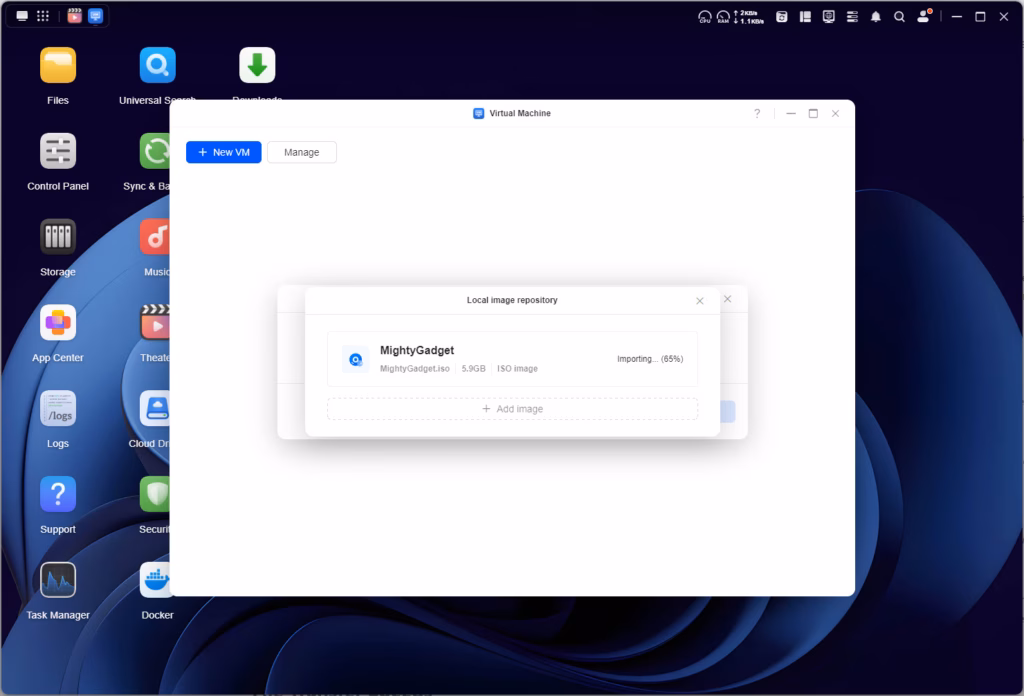Launch Control Panel from desktop
Screen dimensions: 1024x696
58,152
